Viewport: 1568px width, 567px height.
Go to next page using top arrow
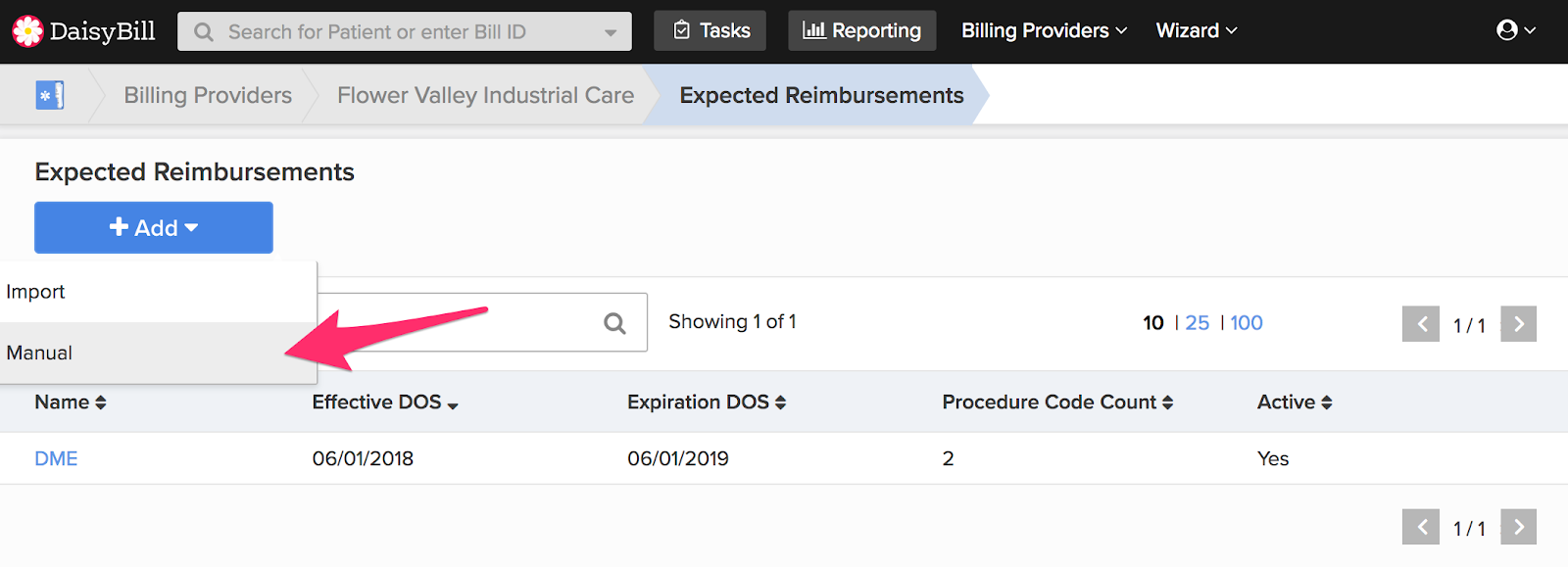(1518, 324)
